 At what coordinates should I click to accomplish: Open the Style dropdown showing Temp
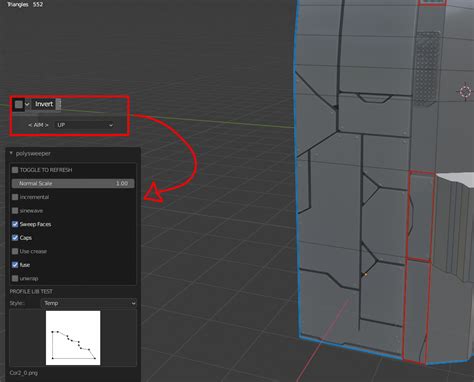(89, 303)
